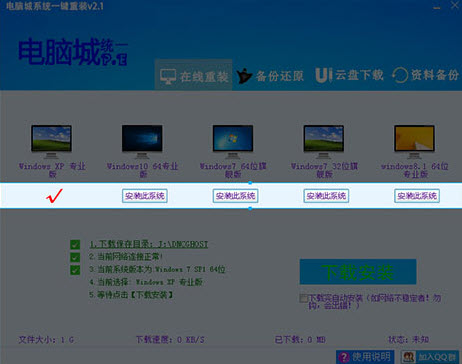Click the Windows XP 专业版 monitor thumbnail
This screenshot has width=462, height=364.
click(51, 141)
